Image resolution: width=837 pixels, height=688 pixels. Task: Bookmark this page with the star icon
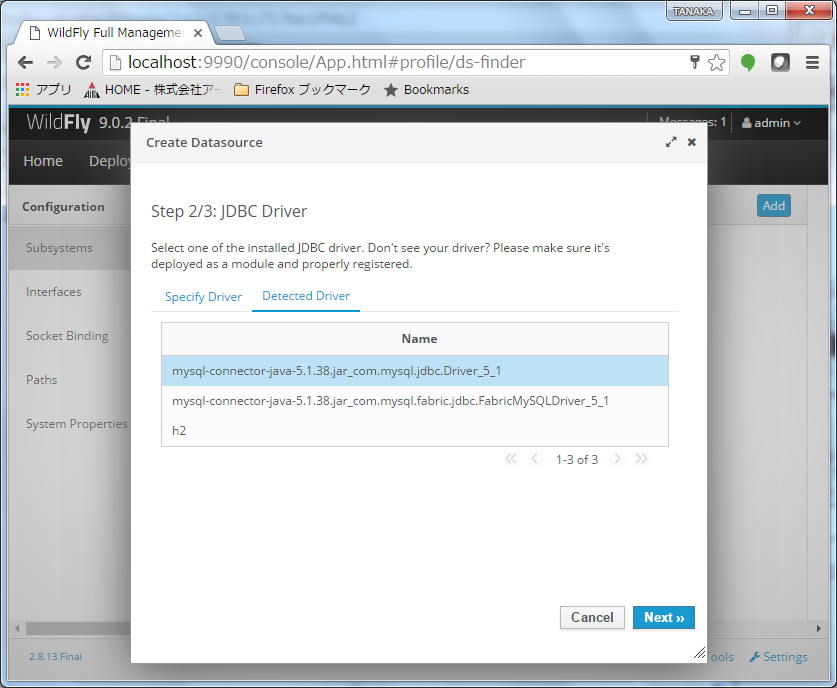(716, 62)
